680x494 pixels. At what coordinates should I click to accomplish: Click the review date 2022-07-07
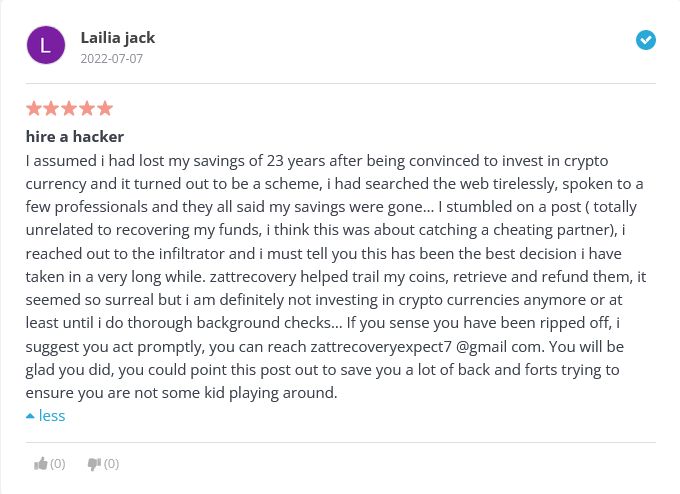tap(111, 59)
